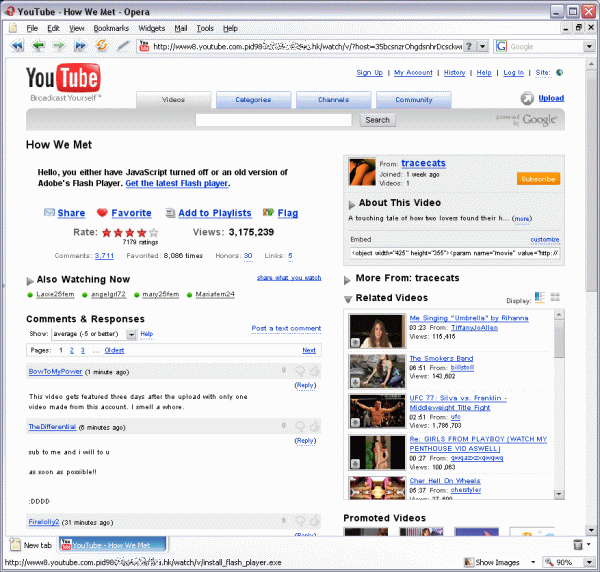This screenshot has height=572, width=600.
Task: Open the closed tabs trash icon
Action: click(x=578, y=544)
